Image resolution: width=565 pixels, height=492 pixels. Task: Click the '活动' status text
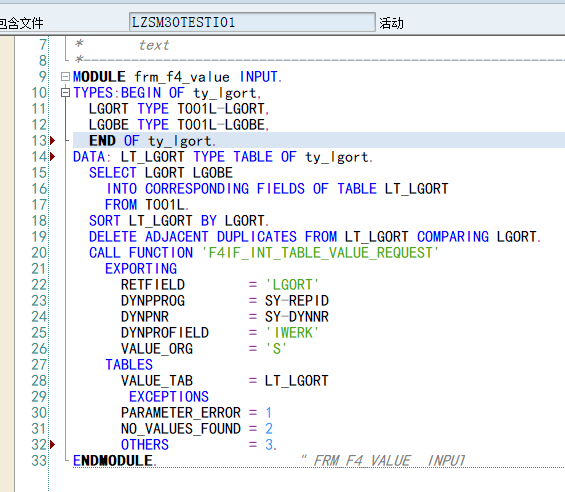click(391, 23)
